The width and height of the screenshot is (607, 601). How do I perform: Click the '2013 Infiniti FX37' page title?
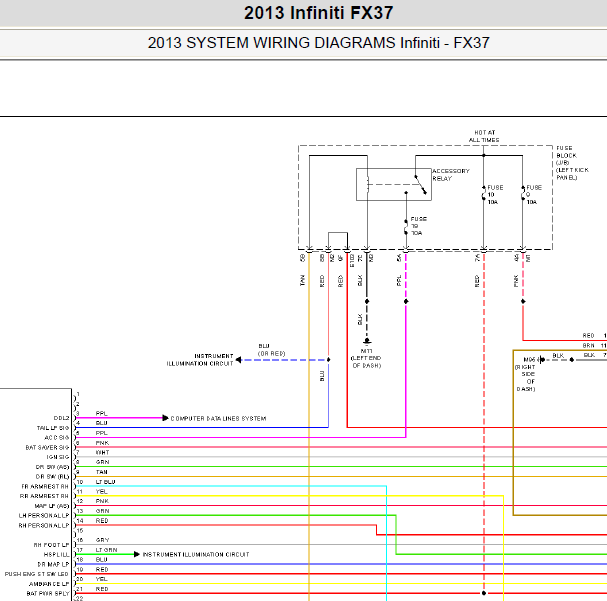click(x=318, y=13)
